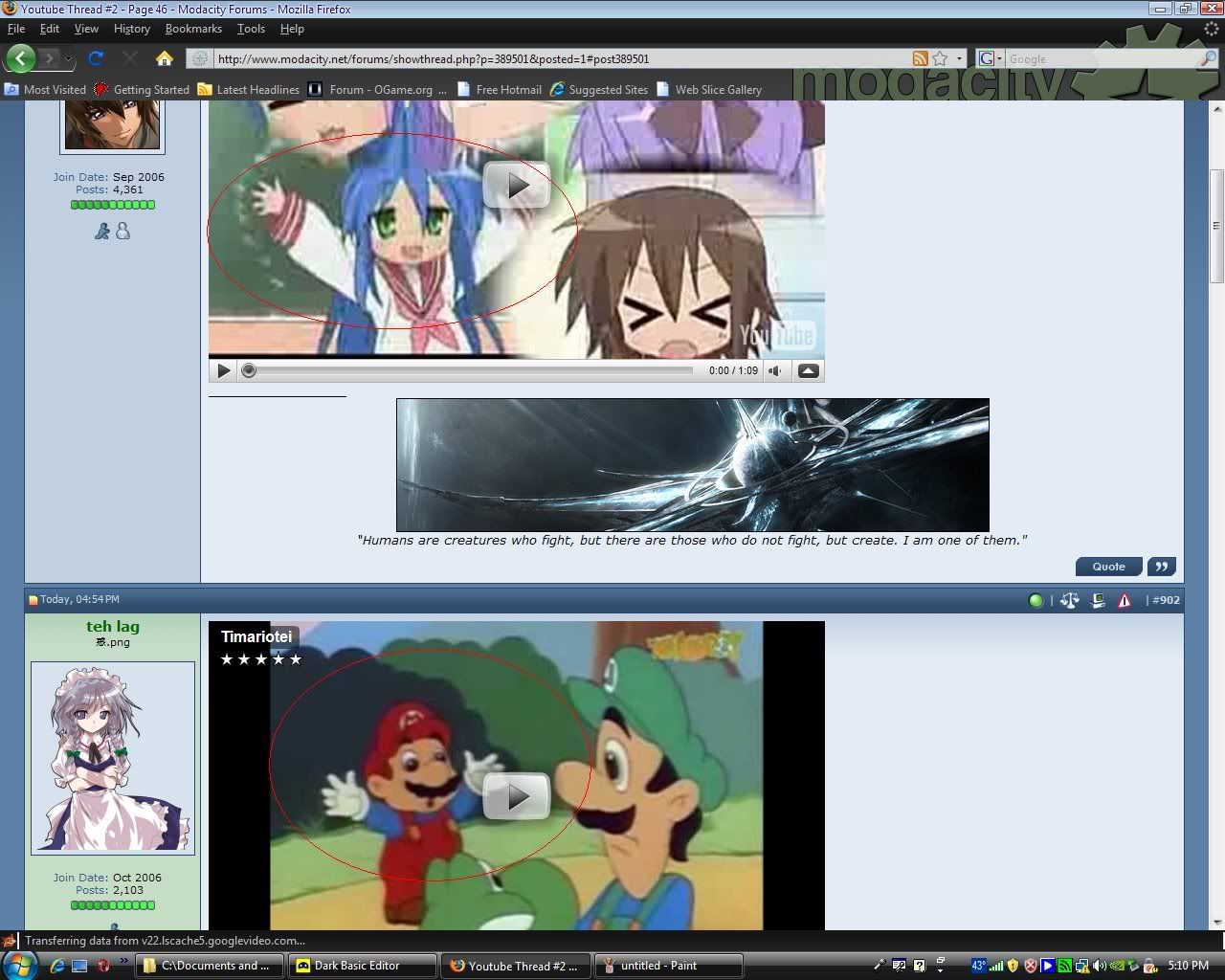Focus the URL address field

pos(560,58)
